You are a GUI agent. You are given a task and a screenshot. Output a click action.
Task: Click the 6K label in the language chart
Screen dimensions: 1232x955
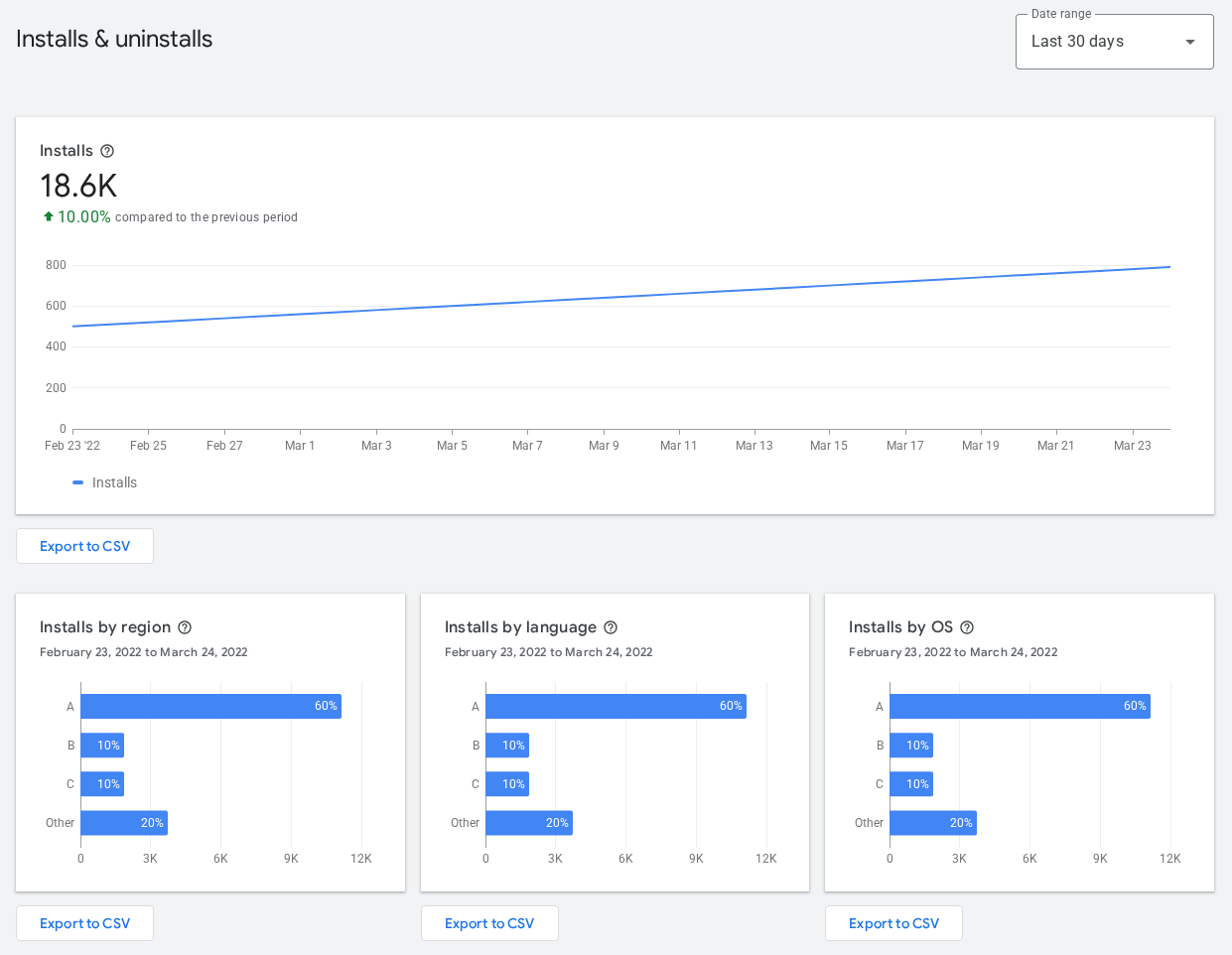coord(625,859)
